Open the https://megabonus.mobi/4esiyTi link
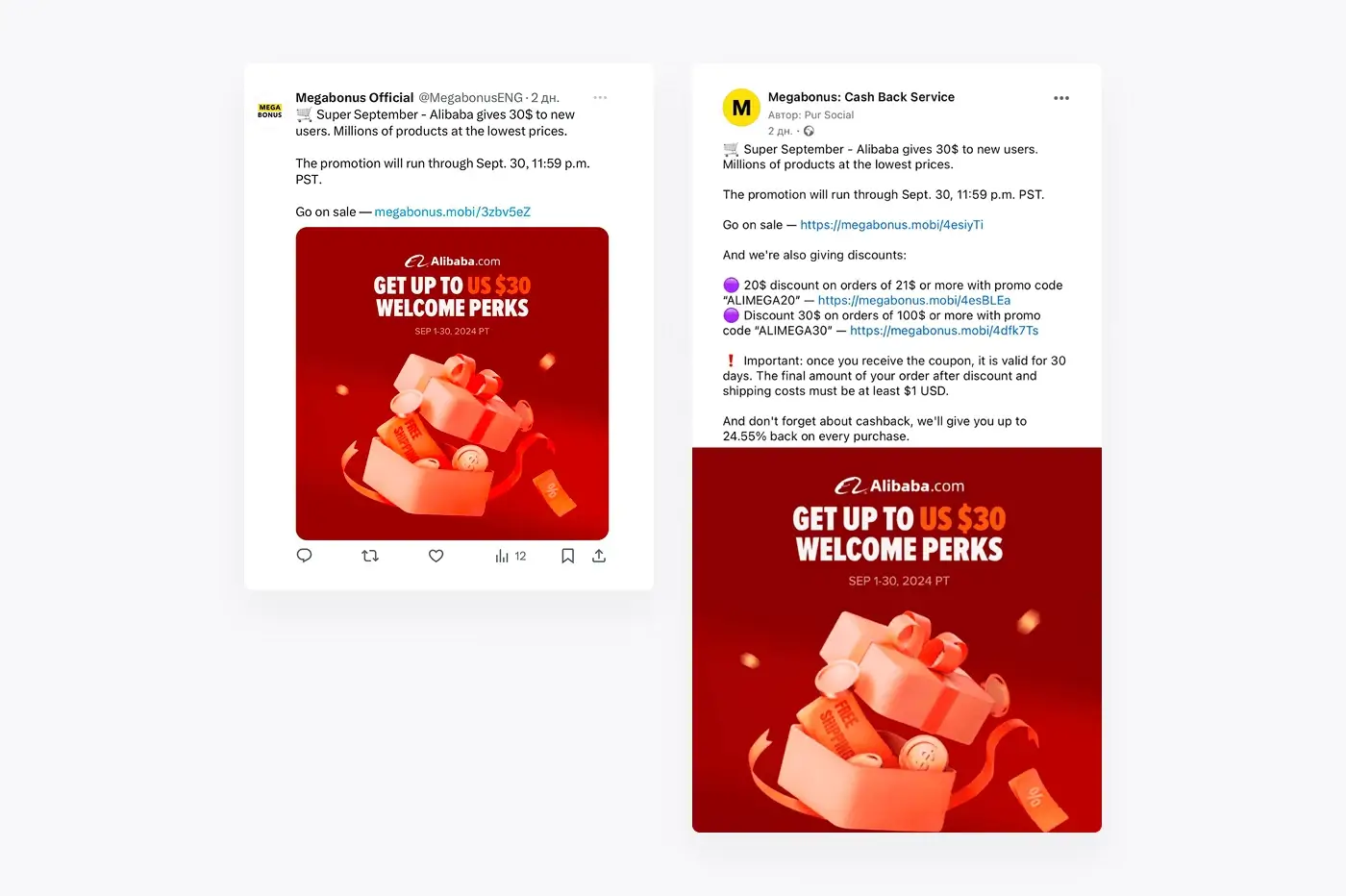This screenshot has height=896, width=1346. tap(891, 224)
